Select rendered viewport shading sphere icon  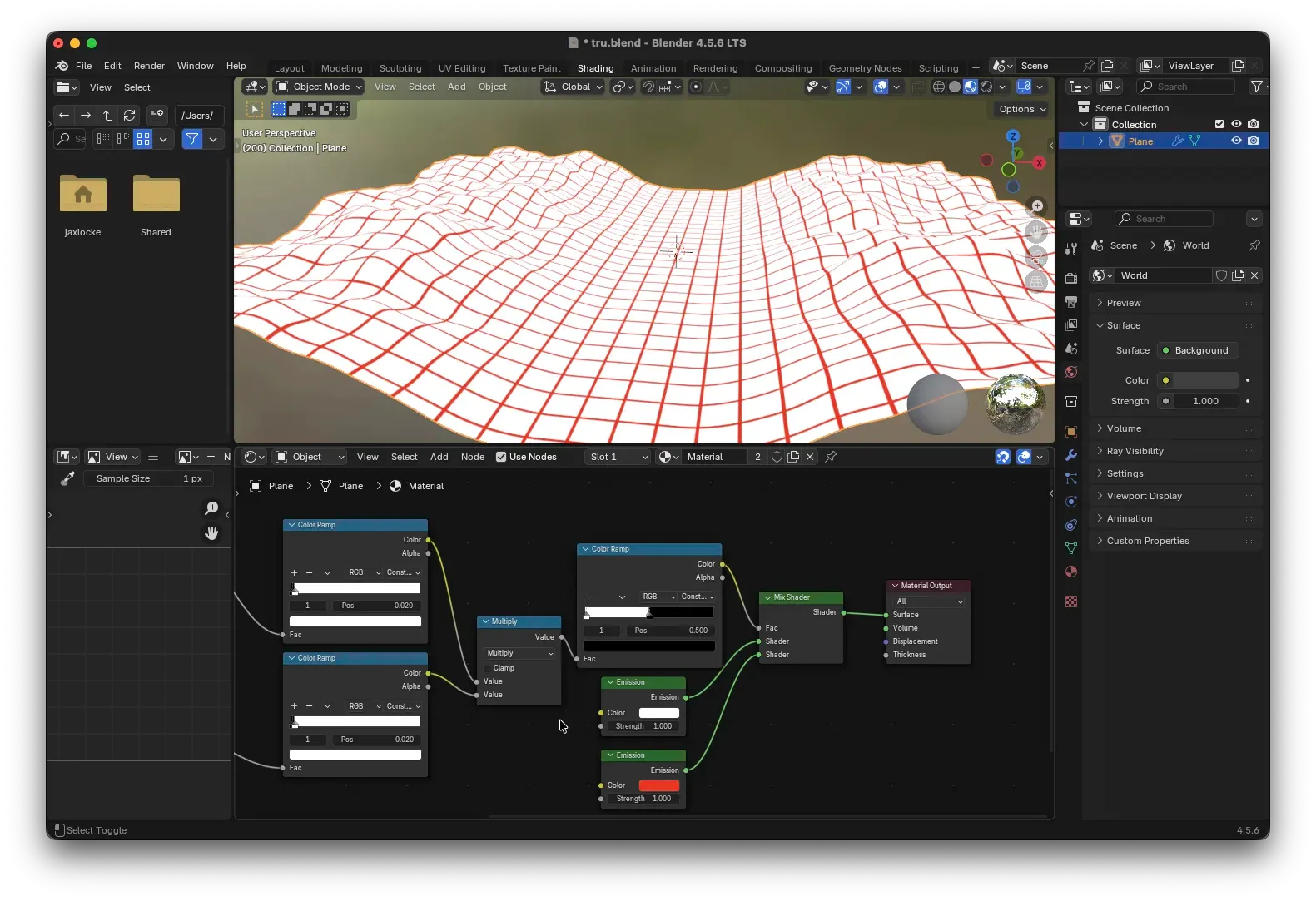click(x=986, y=87)
